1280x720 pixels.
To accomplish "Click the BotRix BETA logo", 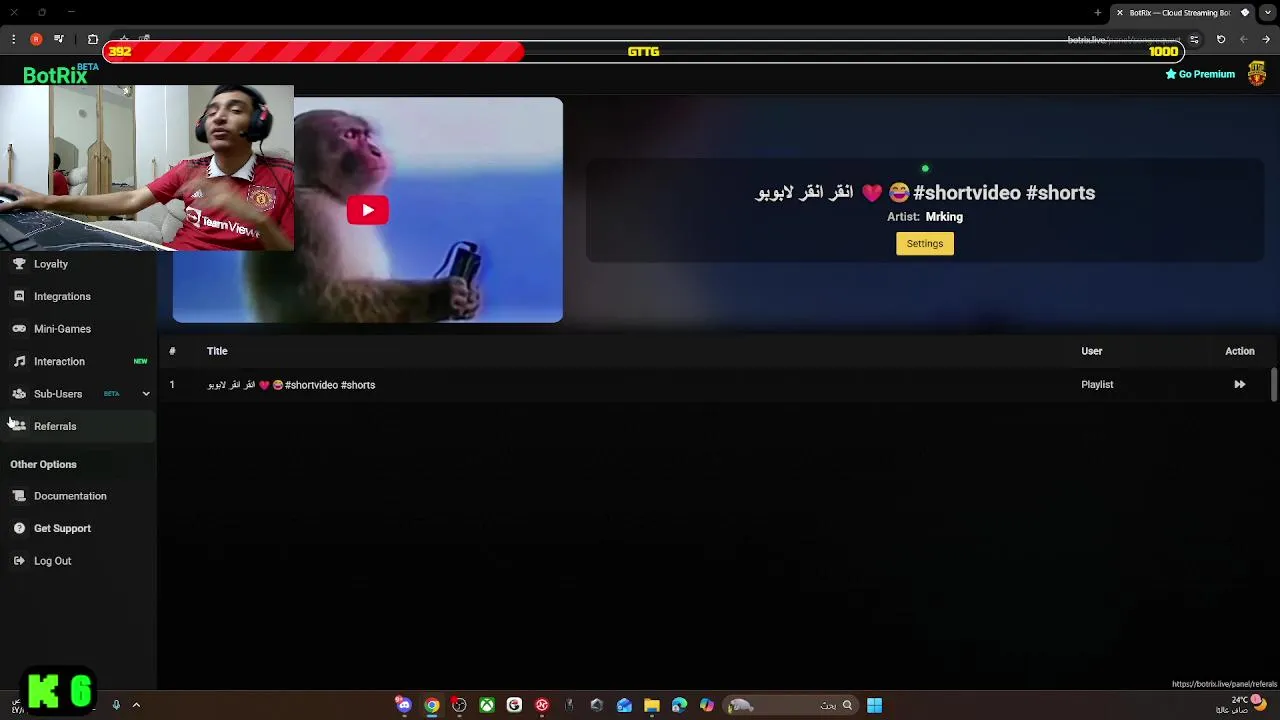I will pos(60,74).
